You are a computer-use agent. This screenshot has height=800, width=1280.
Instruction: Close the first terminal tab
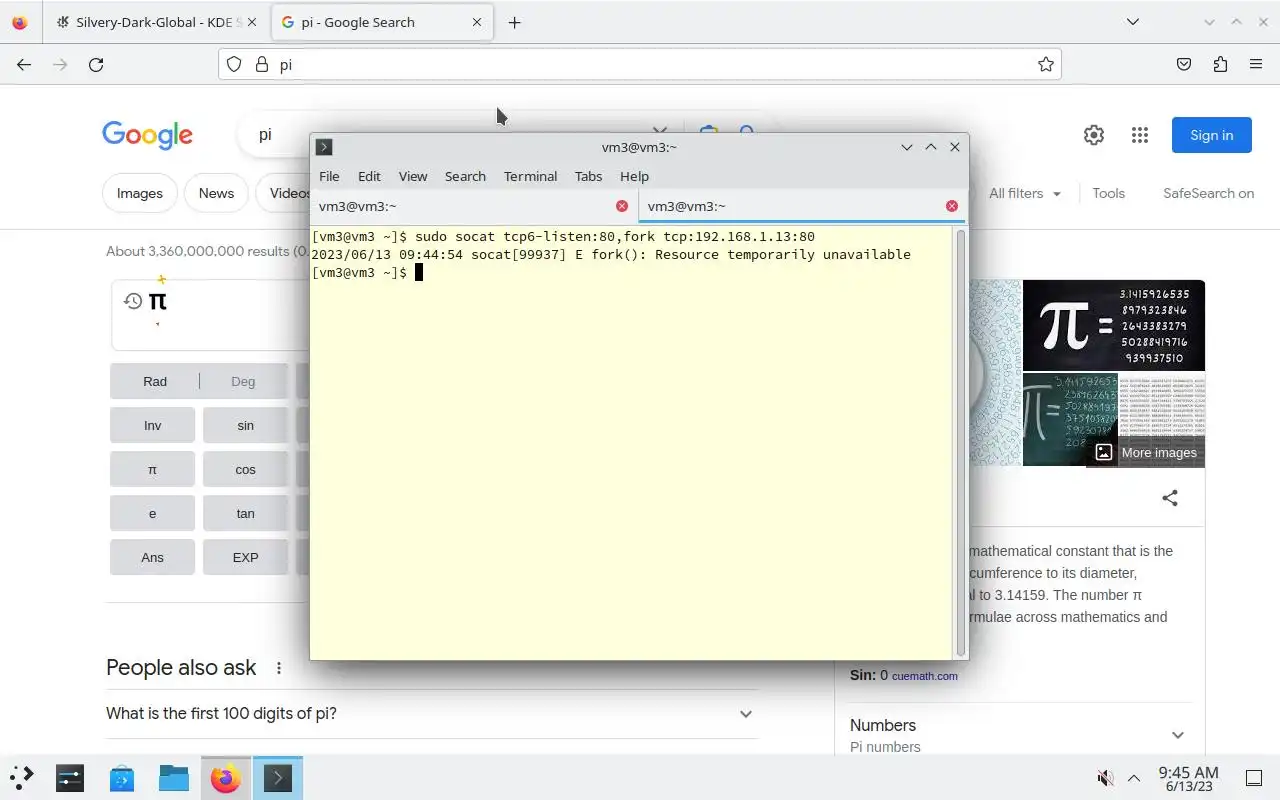622,206
